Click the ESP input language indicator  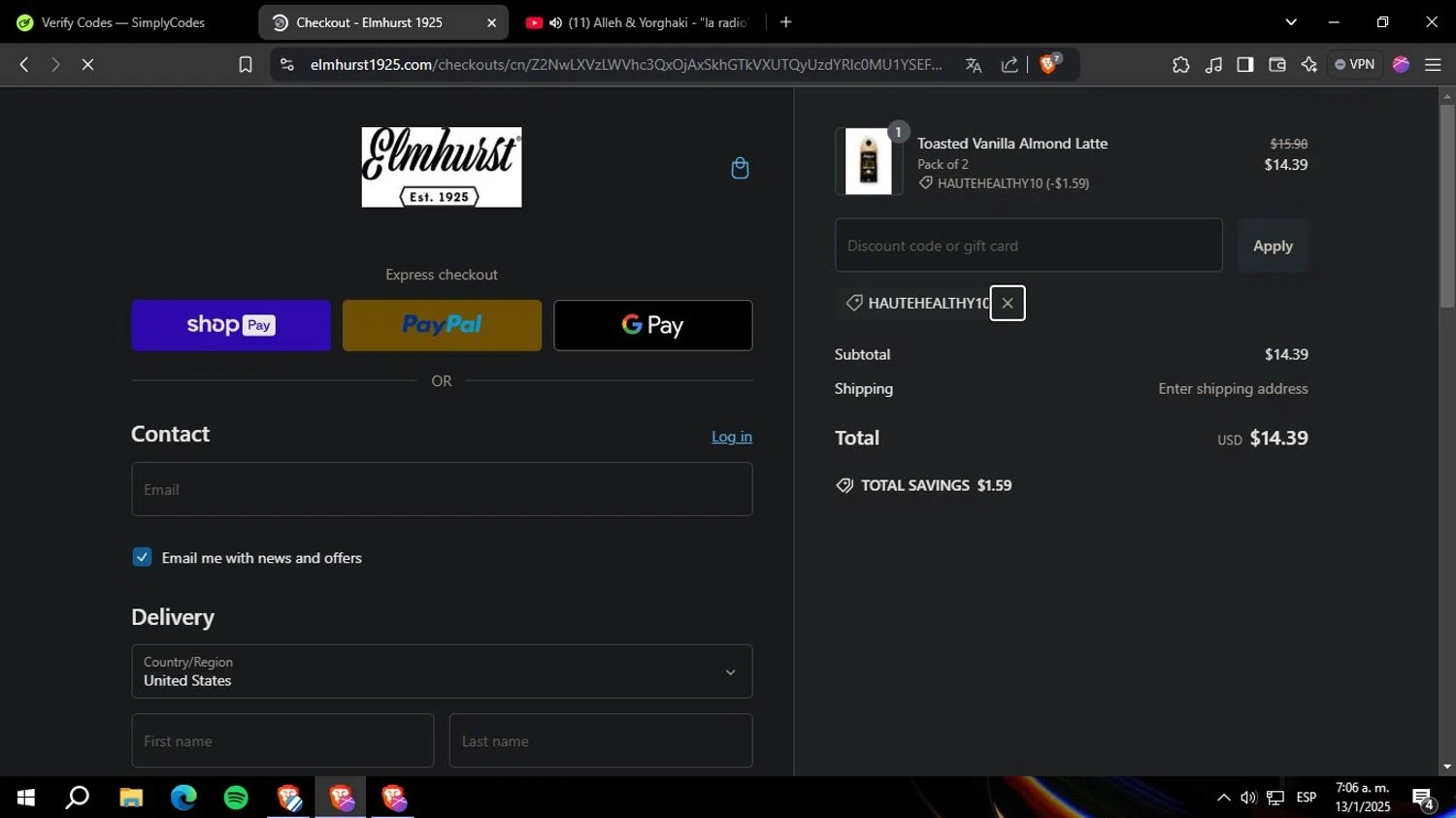[1307, 798]
